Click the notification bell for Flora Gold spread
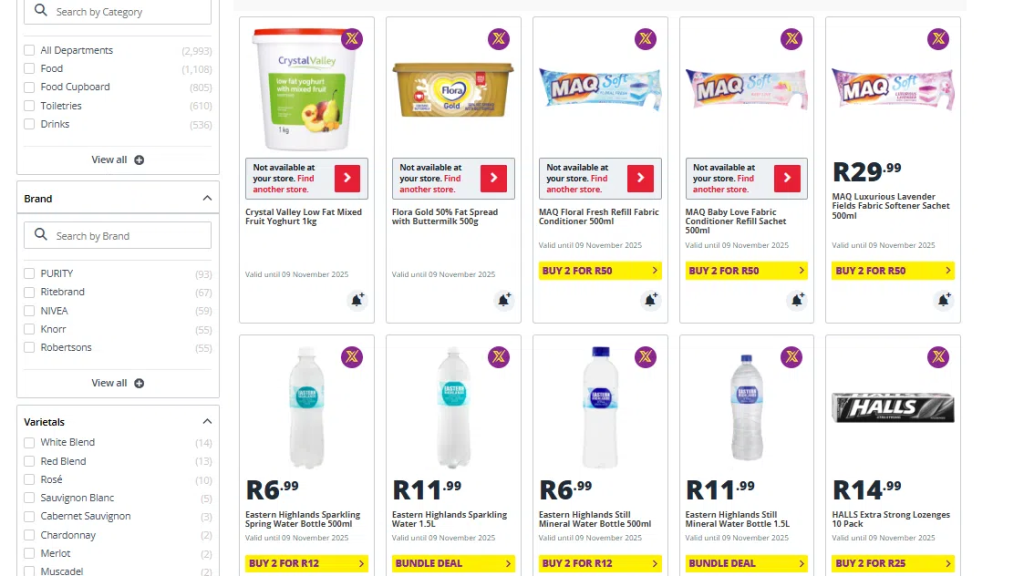1024x576 pixels. pos(504,300)
